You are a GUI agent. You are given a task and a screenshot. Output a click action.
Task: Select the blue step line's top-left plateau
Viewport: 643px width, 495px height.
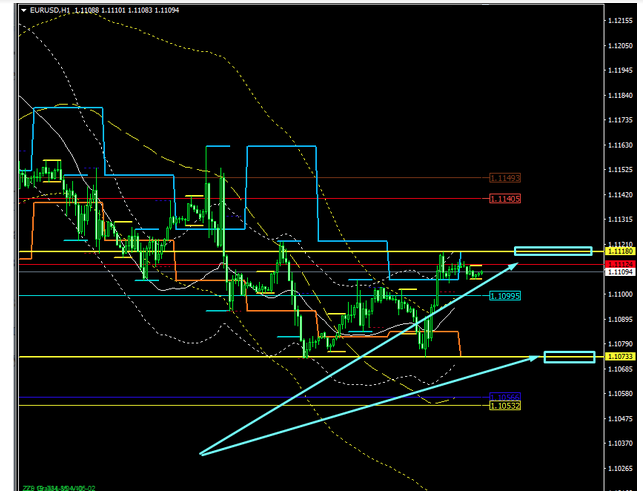coord(68,107)
